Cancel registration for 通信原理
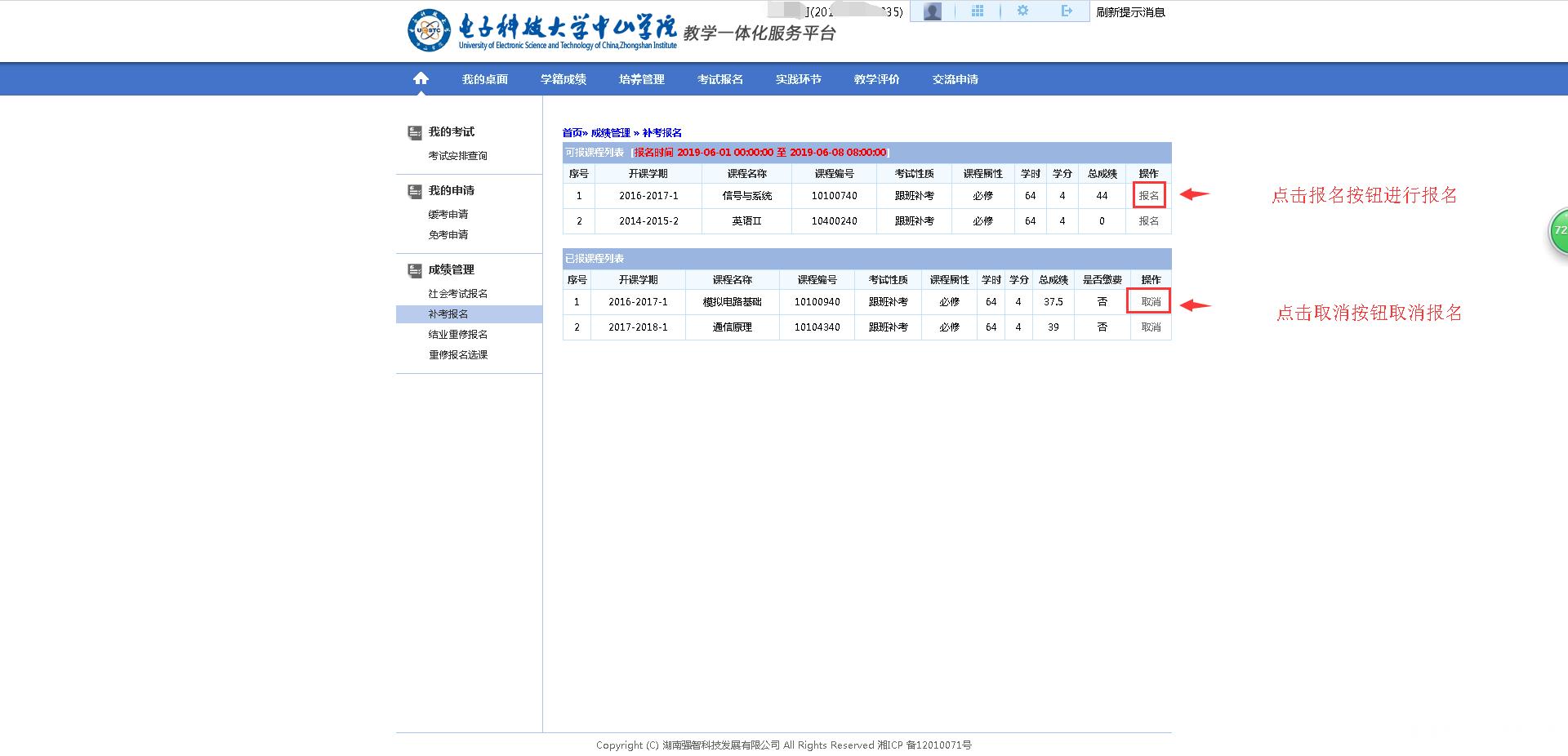This screenshot has height=756, width=1568. 1150,327
